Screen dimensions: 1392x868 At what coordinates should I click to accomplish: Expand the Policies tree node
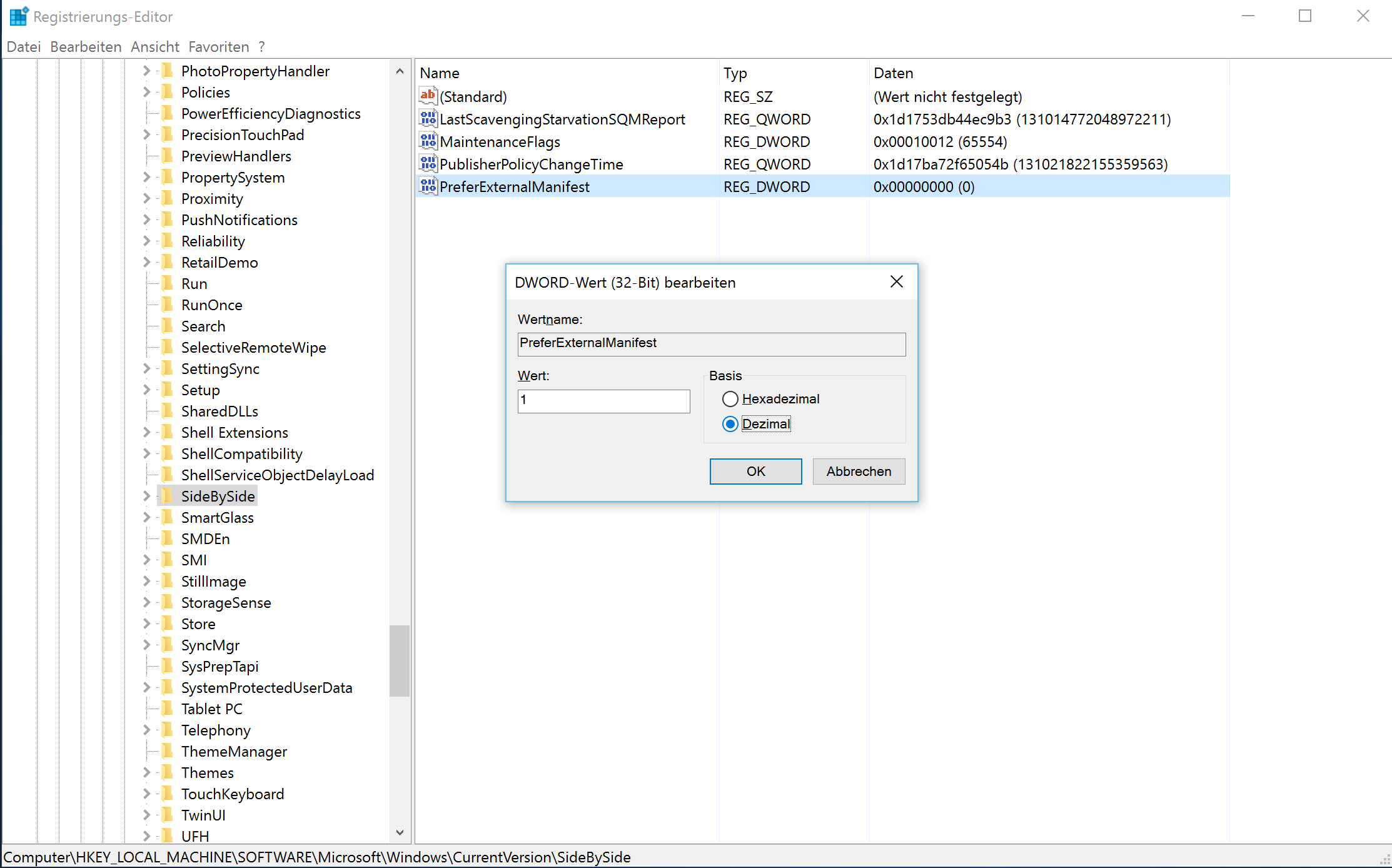(x=146, y=92)
